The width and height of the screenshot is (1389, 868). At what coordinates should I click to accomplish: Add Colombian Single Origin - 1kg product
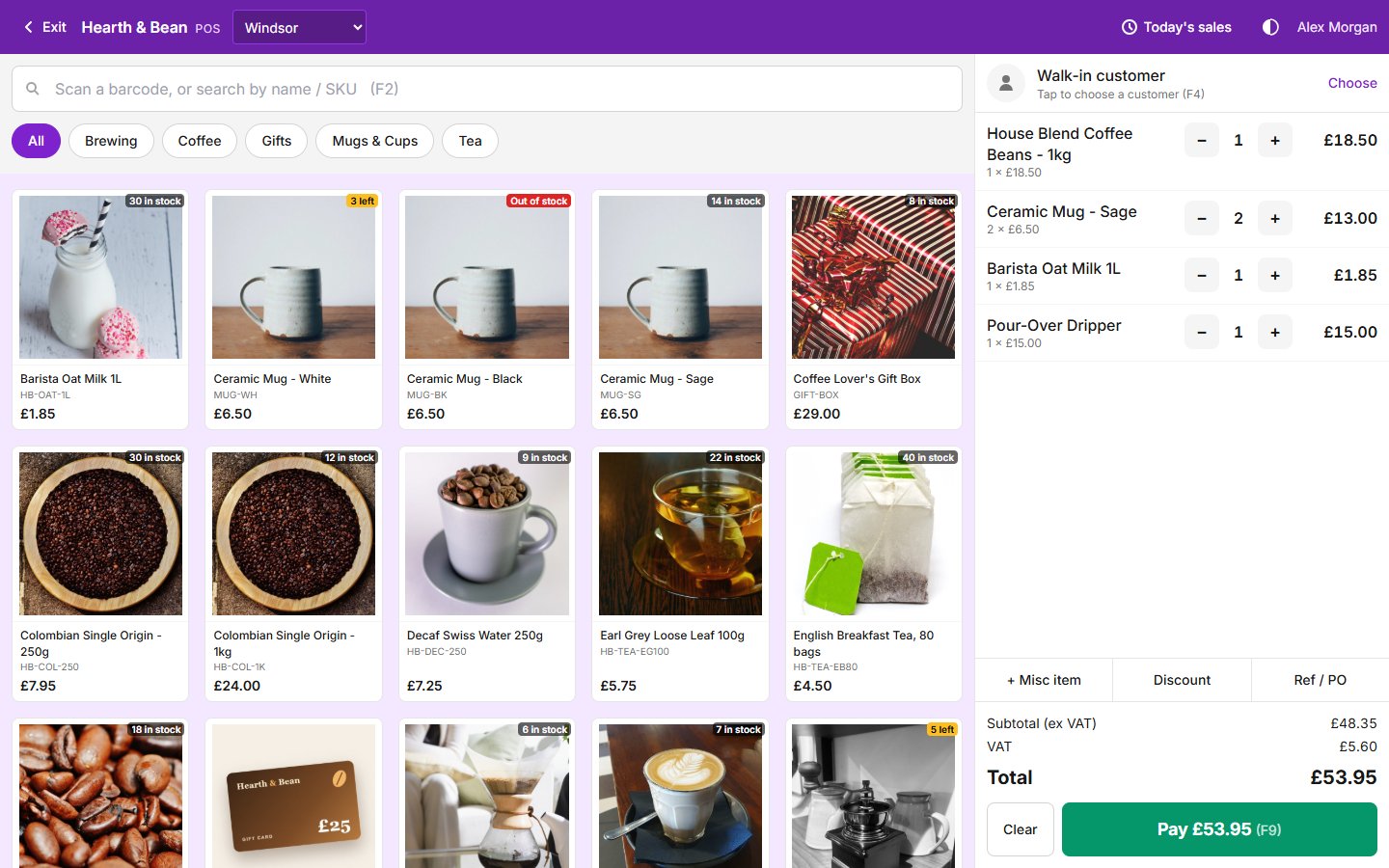[293, 574]
